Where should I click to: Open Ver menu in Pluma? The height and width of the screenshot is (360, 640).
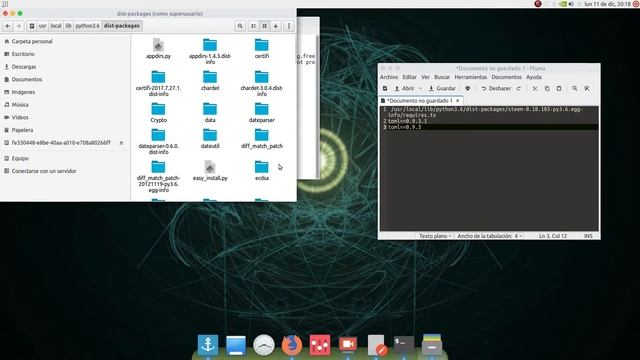tap(425, 77)
